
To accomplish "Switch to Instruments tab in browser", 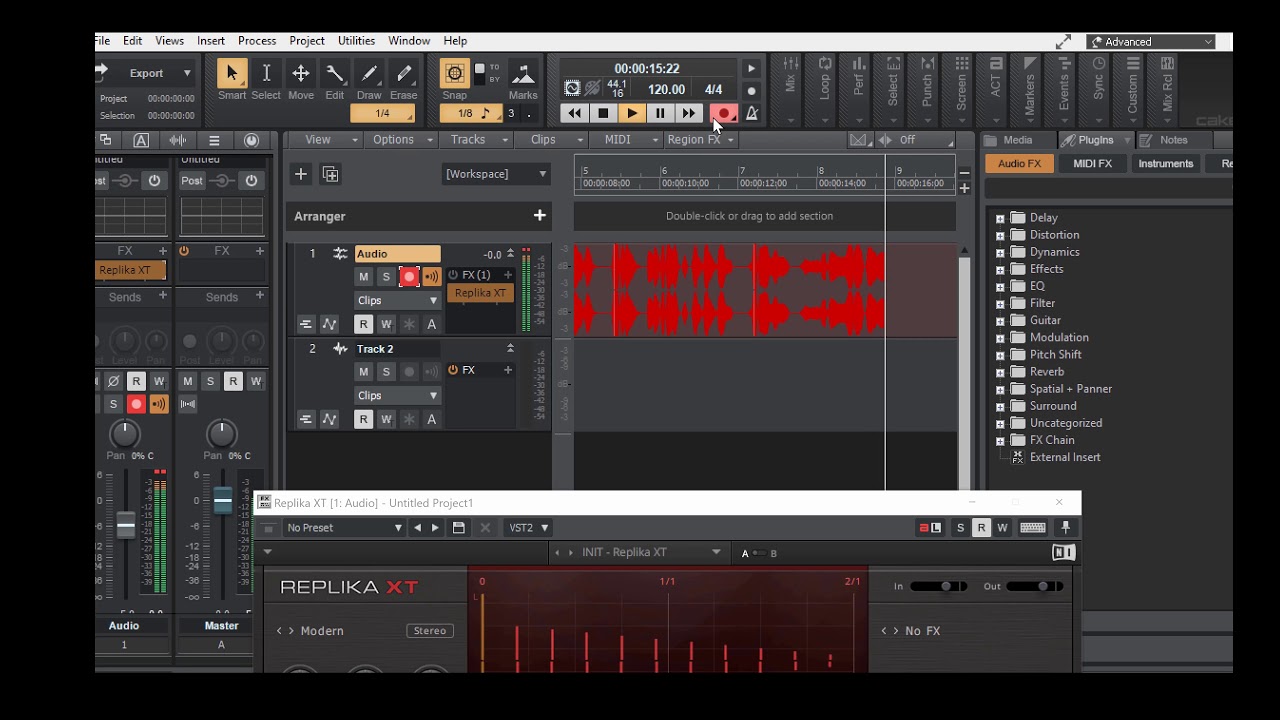I will (x=1165, y=164).
